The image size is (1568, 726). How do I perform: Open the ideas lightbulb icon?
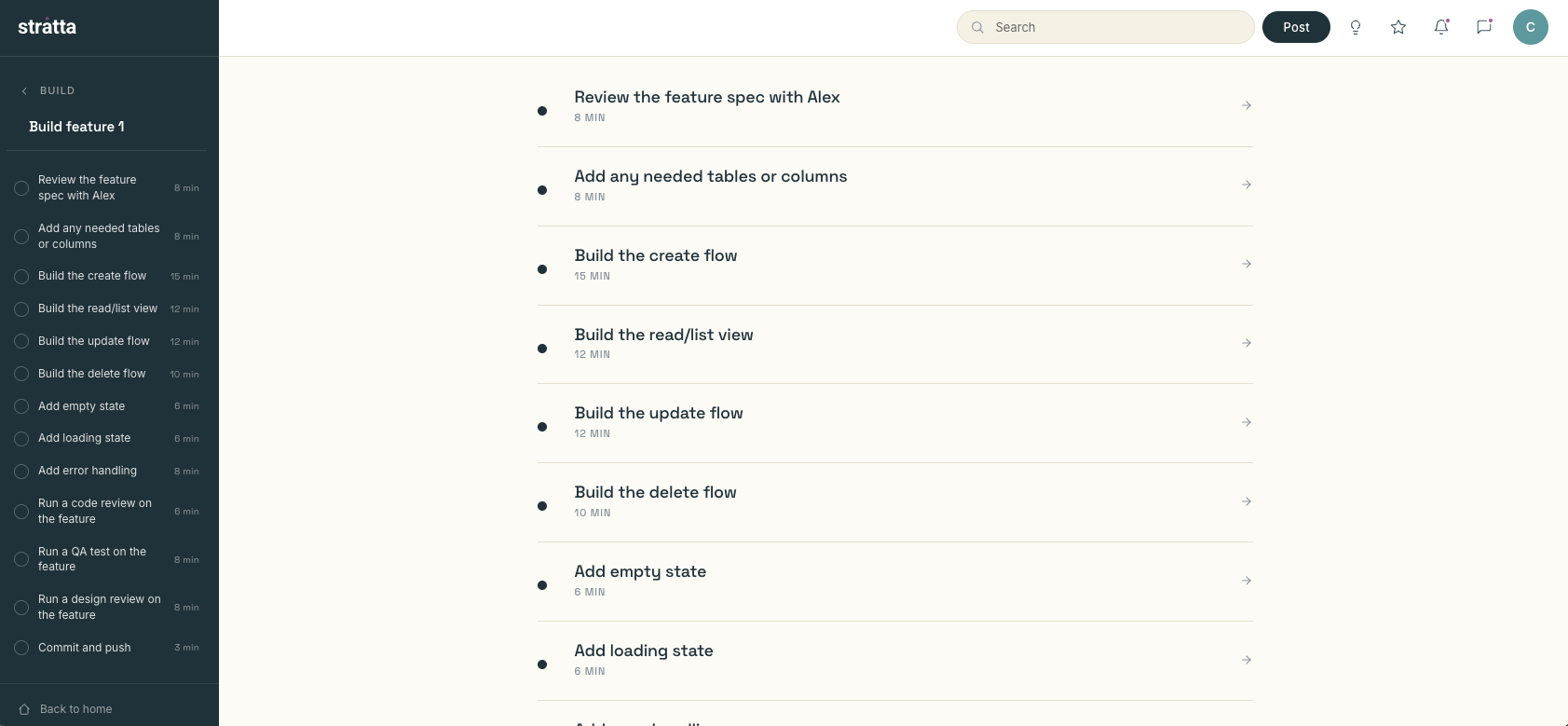pyautogui.click(x=1356, y=27)
